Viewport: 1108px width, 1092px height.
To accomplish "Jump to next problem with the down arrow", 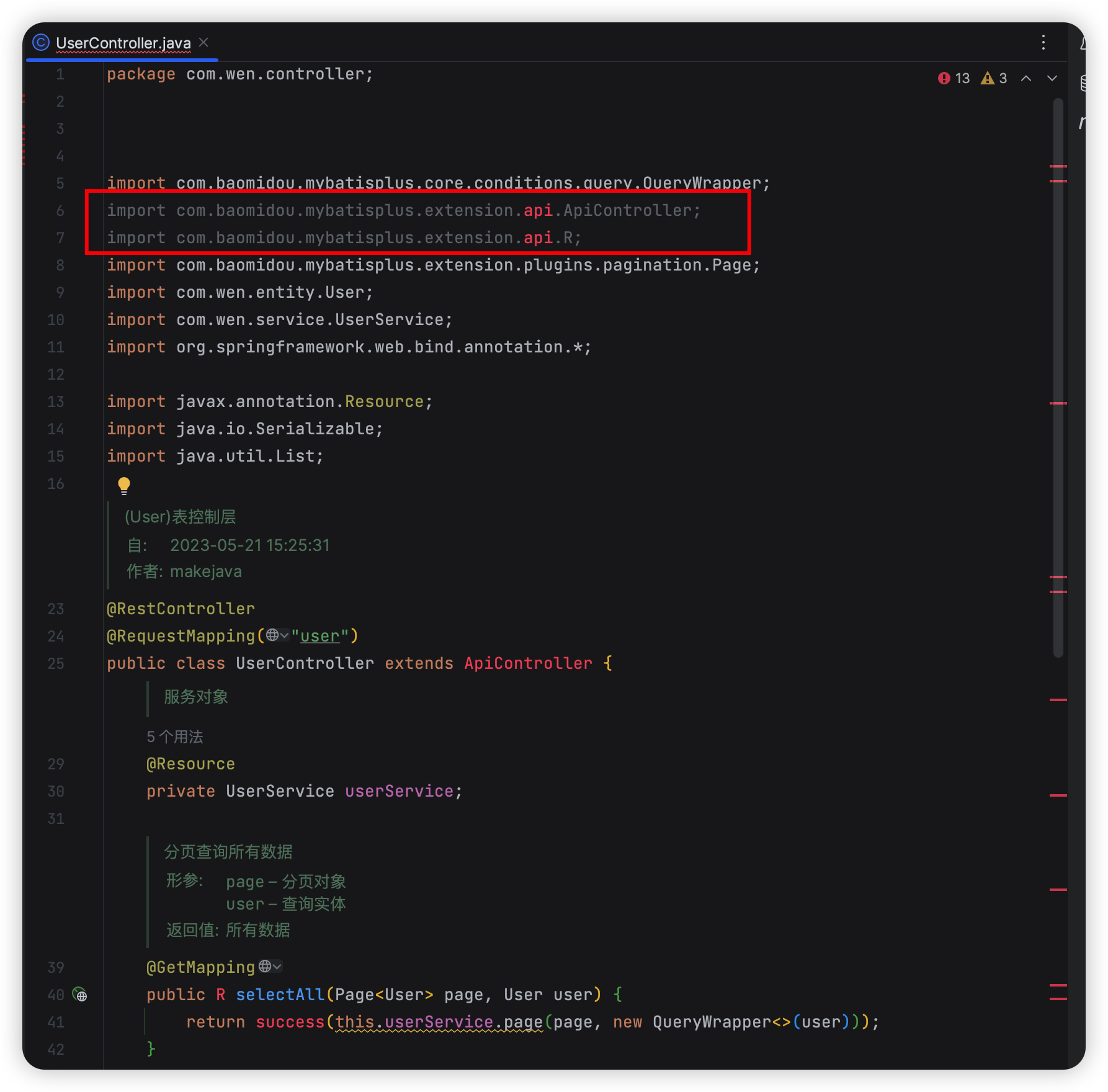I will point(1052,79).
